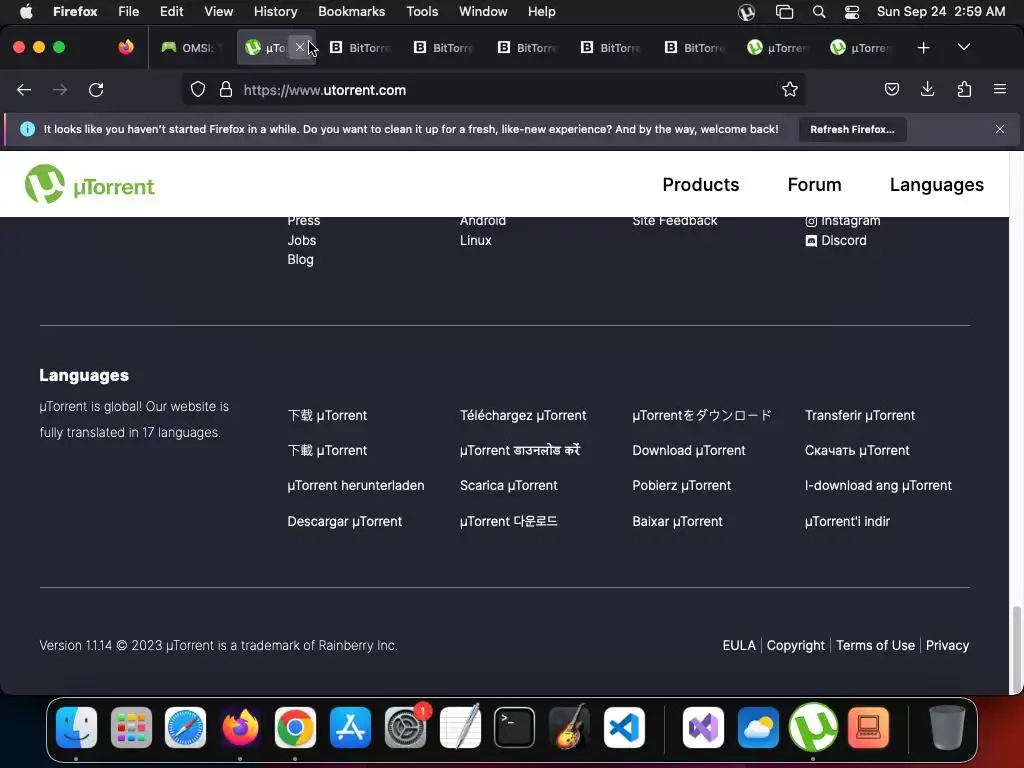Open the Firefox hamburger menu
The image size is (1024, 768).
(x=1000, y=89)
